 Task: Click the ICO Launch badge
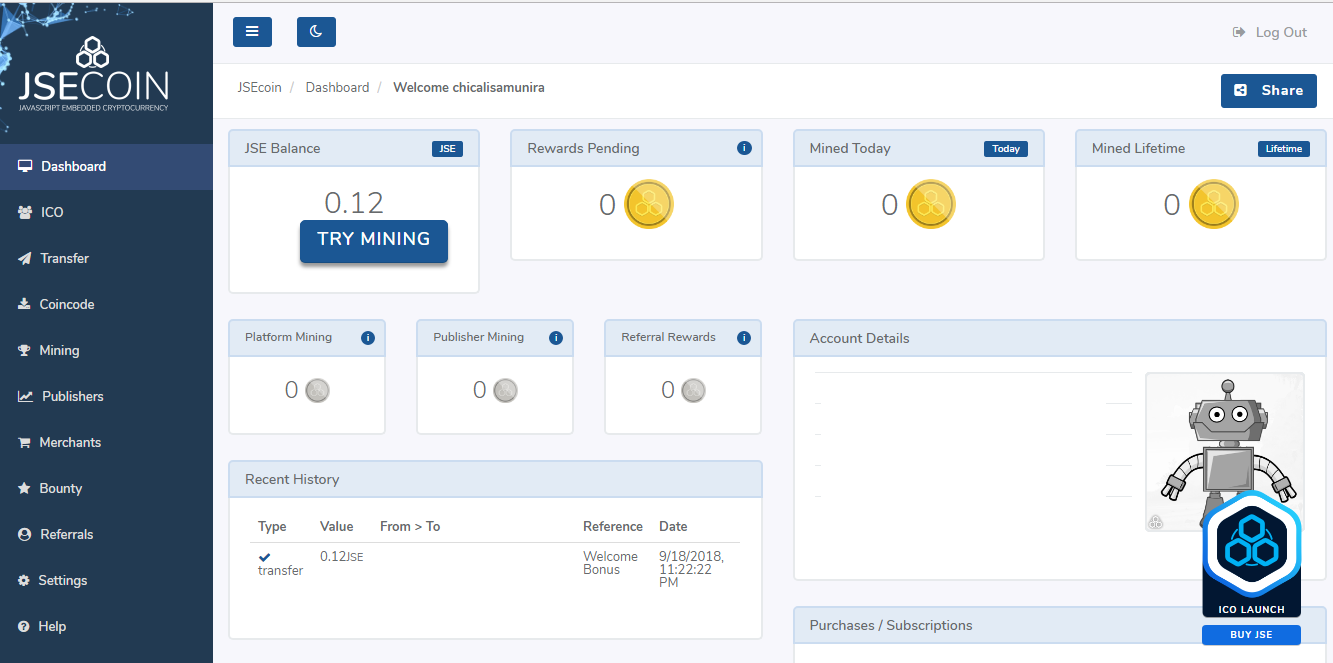point(1251,556)
